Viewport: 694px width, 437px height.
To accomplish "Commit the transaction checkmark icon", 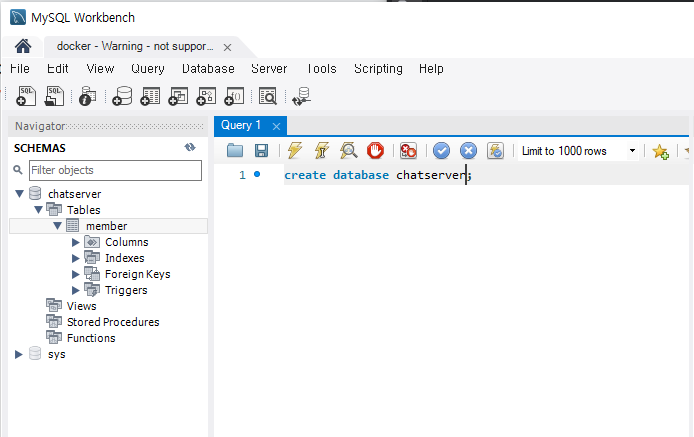I will (441, 151).
